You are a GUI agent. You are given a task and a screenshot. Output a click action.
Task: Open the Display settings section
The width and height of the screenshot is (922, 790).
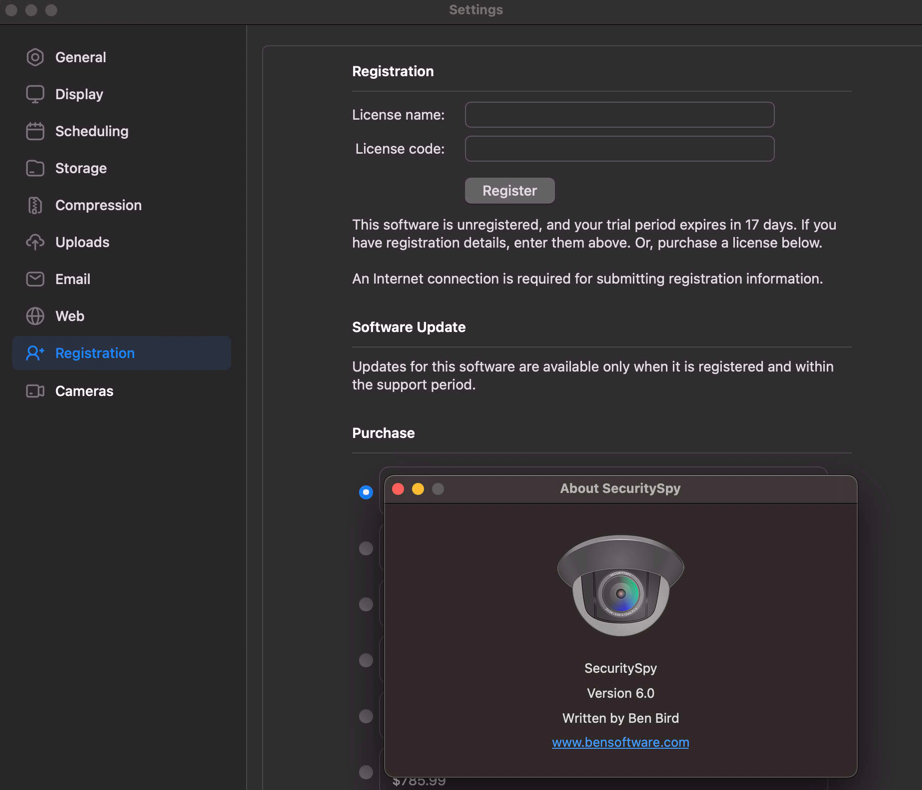point(79,94)
